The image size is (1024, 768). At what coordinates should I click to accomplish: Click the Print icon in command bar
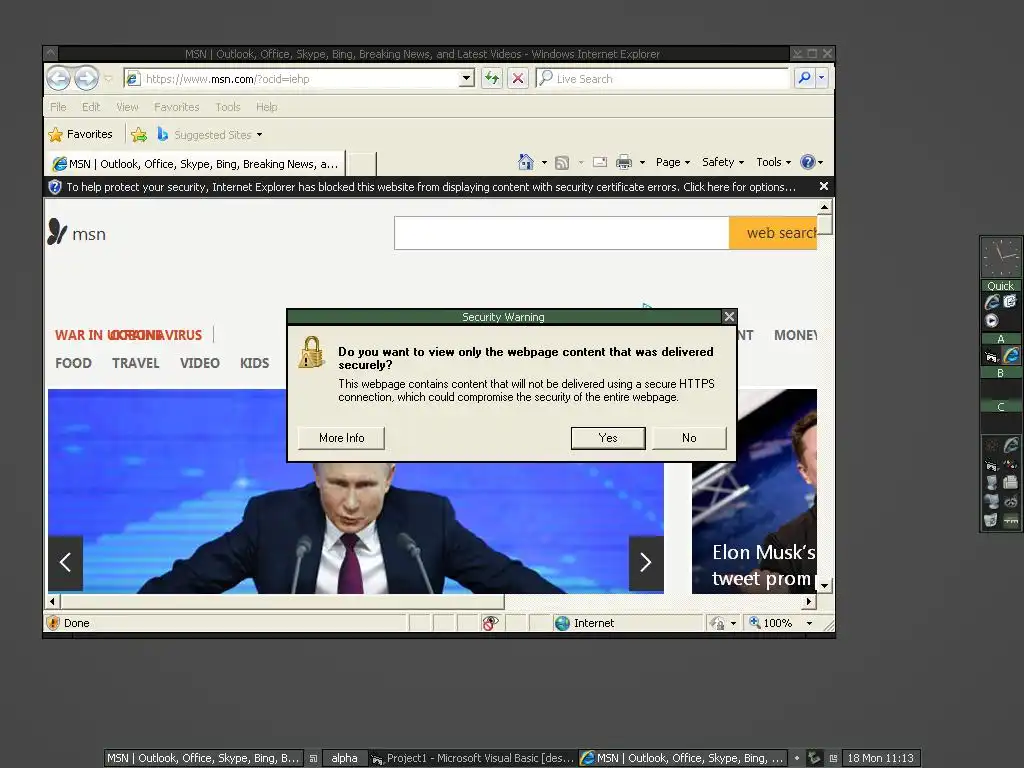click(624, 162)
